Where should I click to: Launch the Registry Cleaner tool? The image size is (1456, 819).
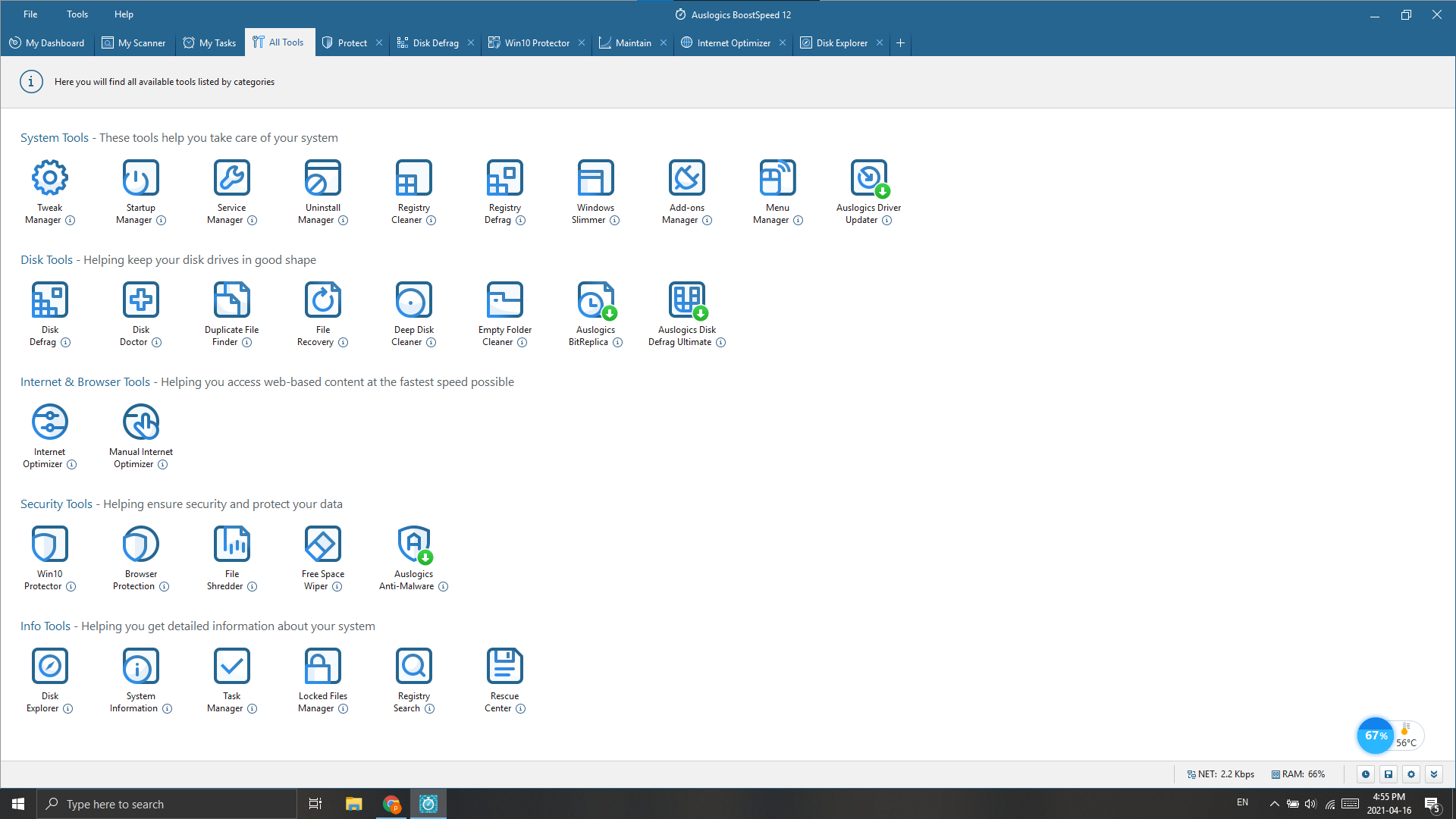[x=413, y=178]
